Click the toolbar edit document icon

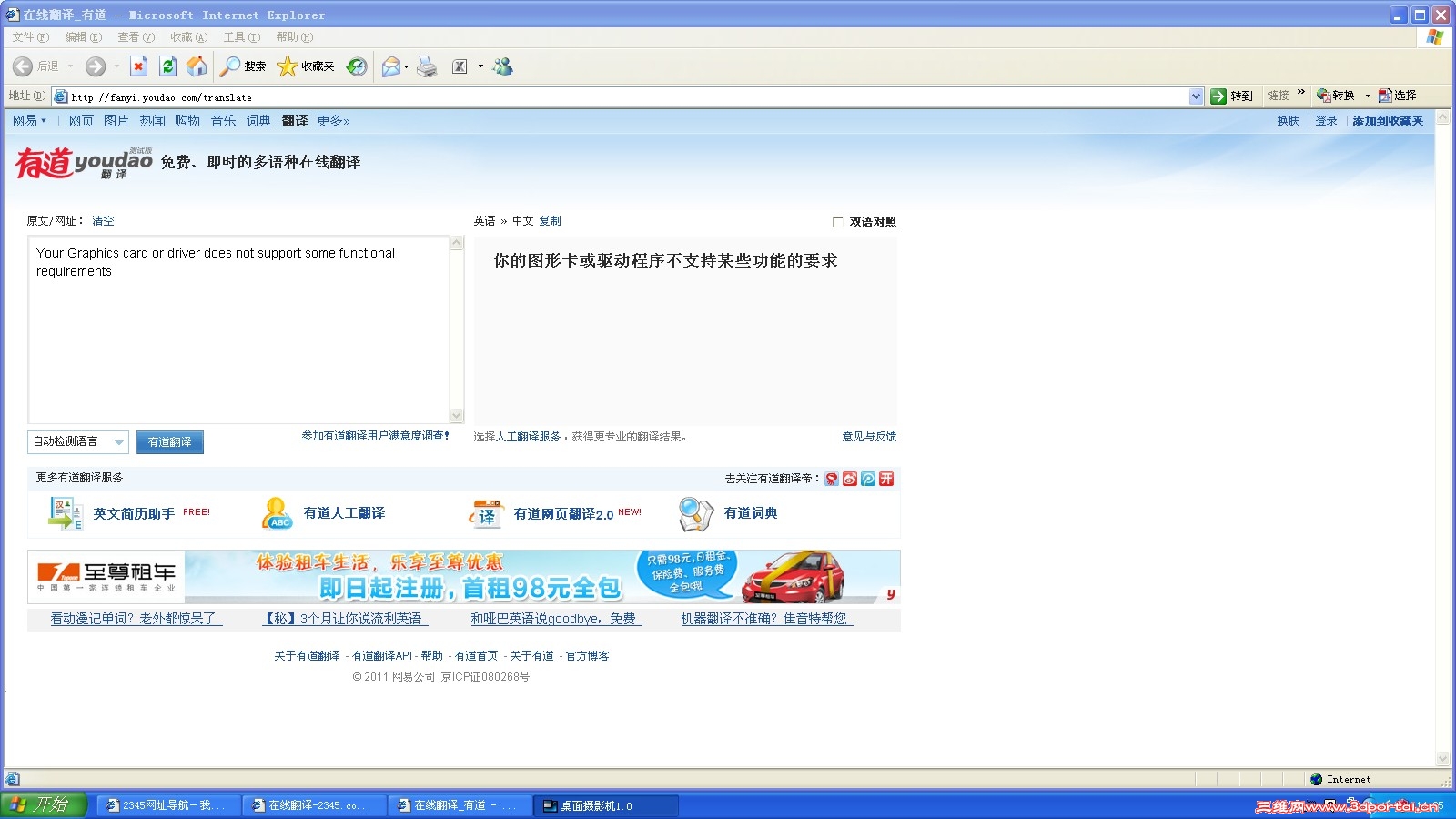click(460, 66)
